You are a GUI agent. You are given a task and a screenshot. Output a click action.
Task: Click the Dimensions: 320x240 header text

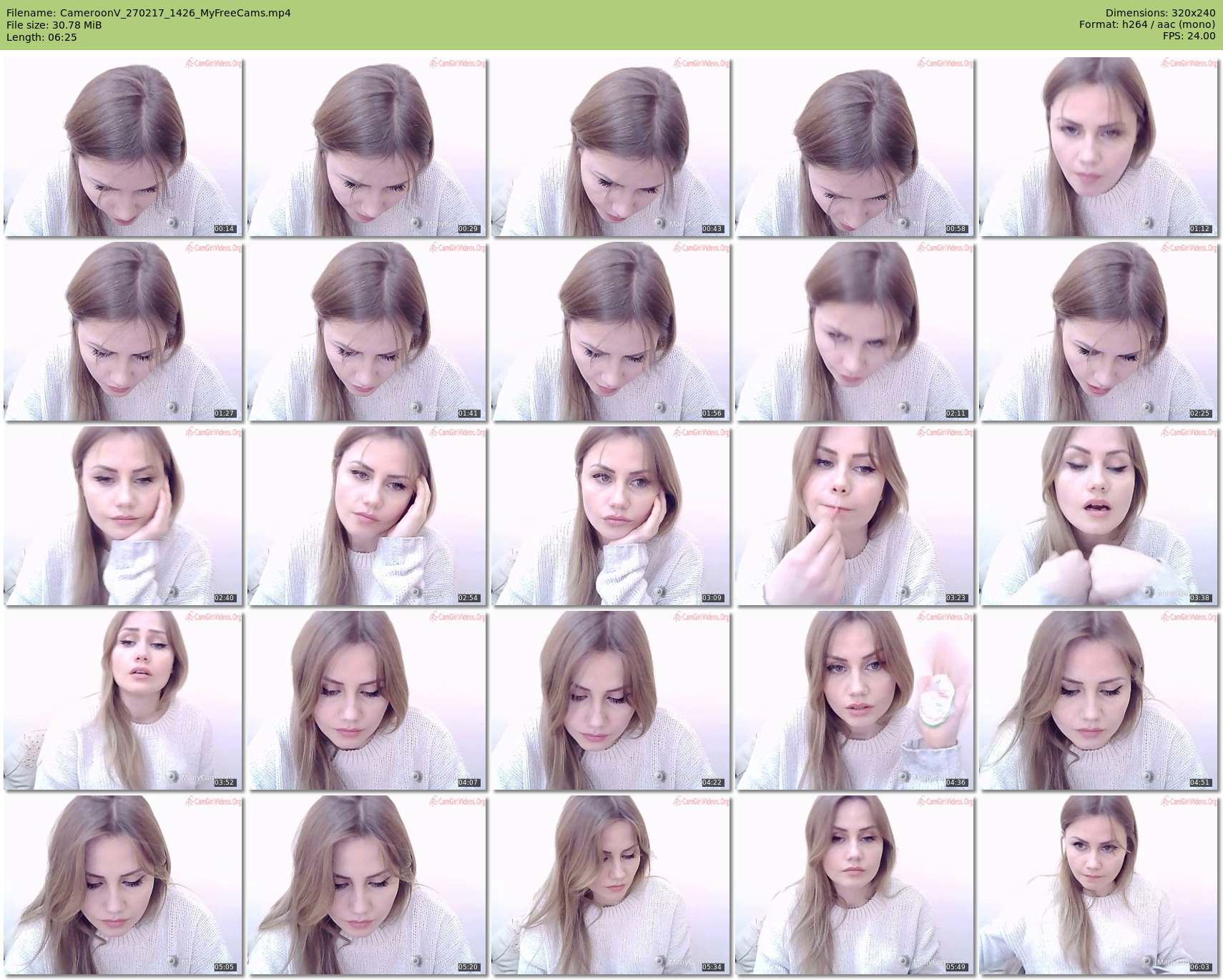(1160, 13)
